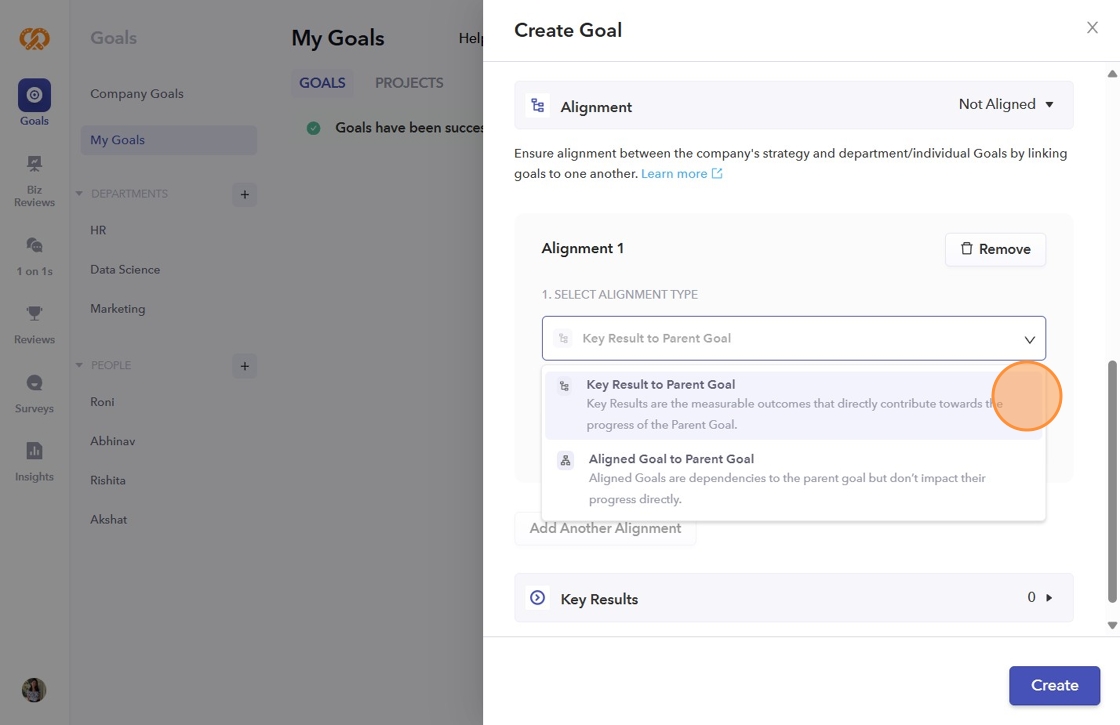Remove Alignment 1
The image size is (1120, 725).
pyautogui.click(x=995, y=249)
